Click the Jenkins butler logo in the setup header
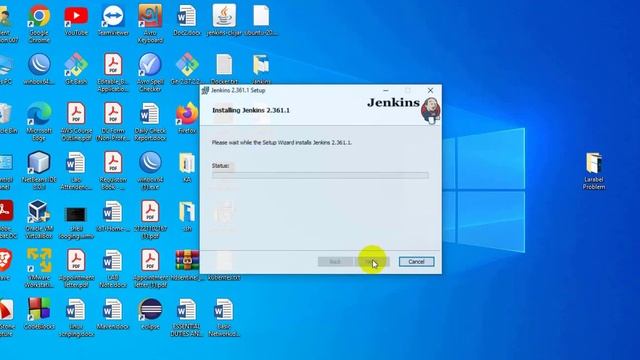 [x=430, y=110]
